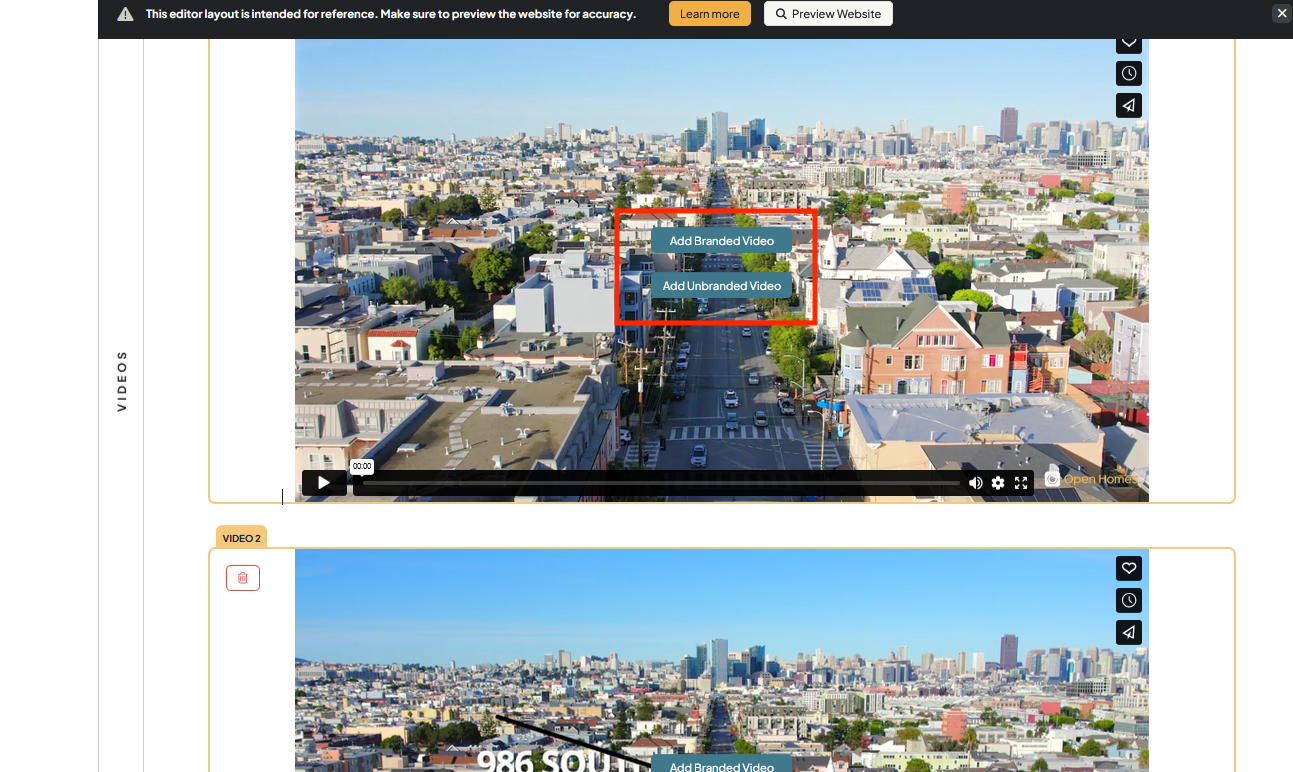Delete Video 2 using the trash icon
The height and width of the screenshot is (772, 1293).
point(243,578)
